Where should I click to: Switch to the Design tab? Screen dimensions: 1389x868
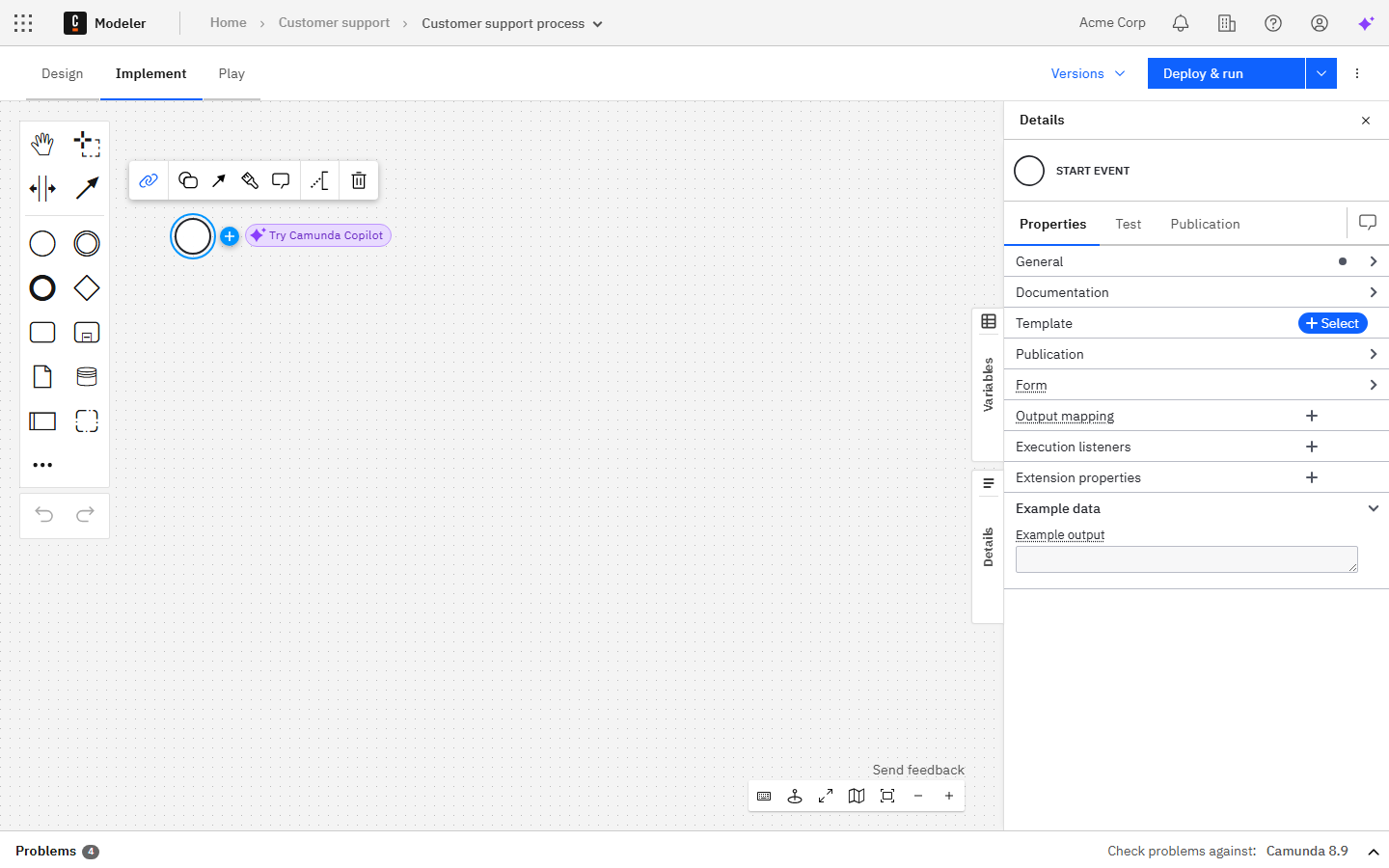click(x=63, y=73)
